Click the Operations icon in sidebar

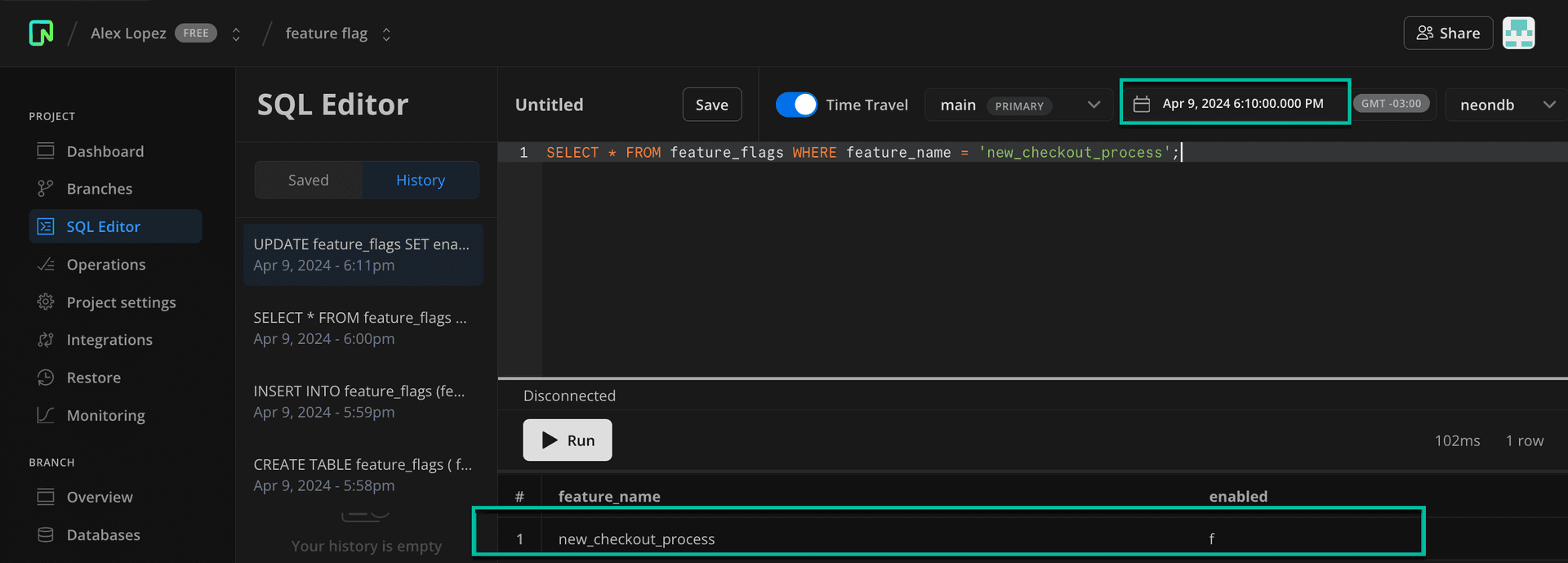click(x=46, y=265)
